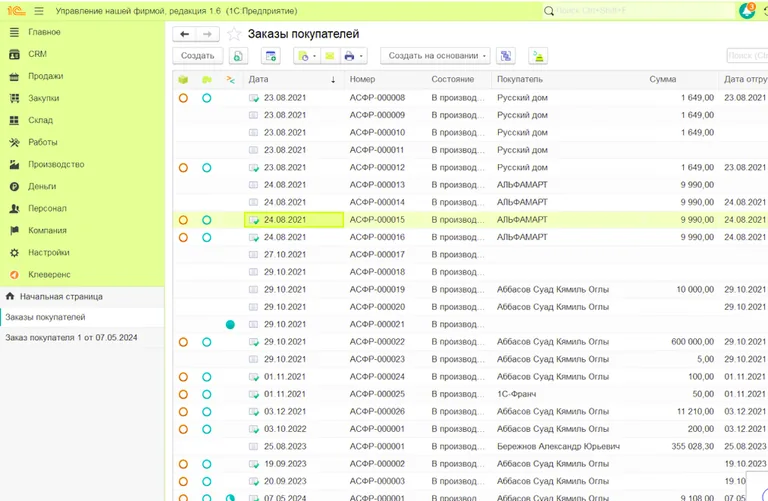Image resolution: width=768 pixels, height=501 pixels.
Task: Open Заказ покупателя 1 от 07.05.2024
Action: pyautogui.click(x=71, y=338)
